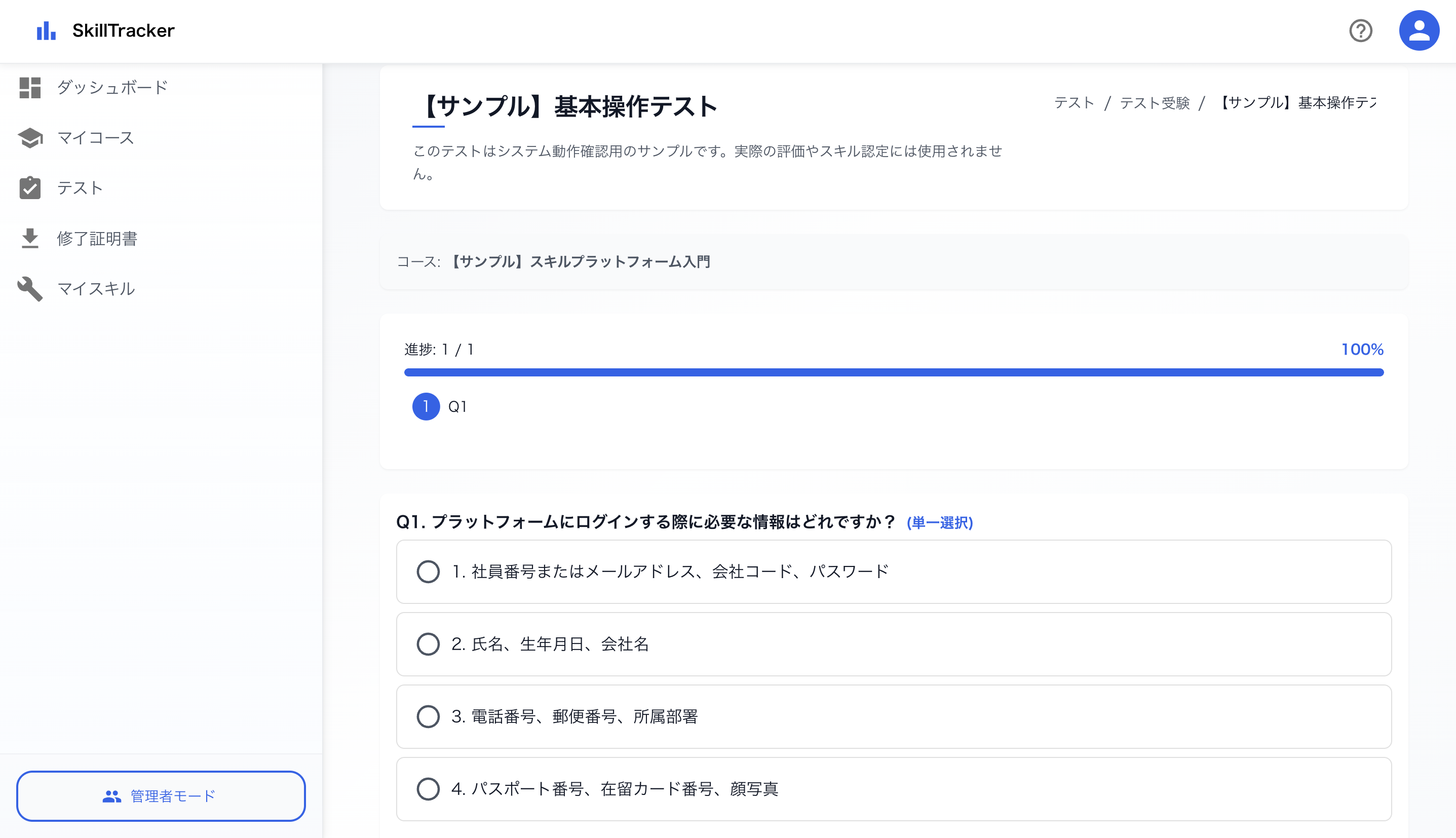Viewport: 1456px width, 838px height.
Task: Select the マイコース sidebar item
Action: [x=95, y=138]
